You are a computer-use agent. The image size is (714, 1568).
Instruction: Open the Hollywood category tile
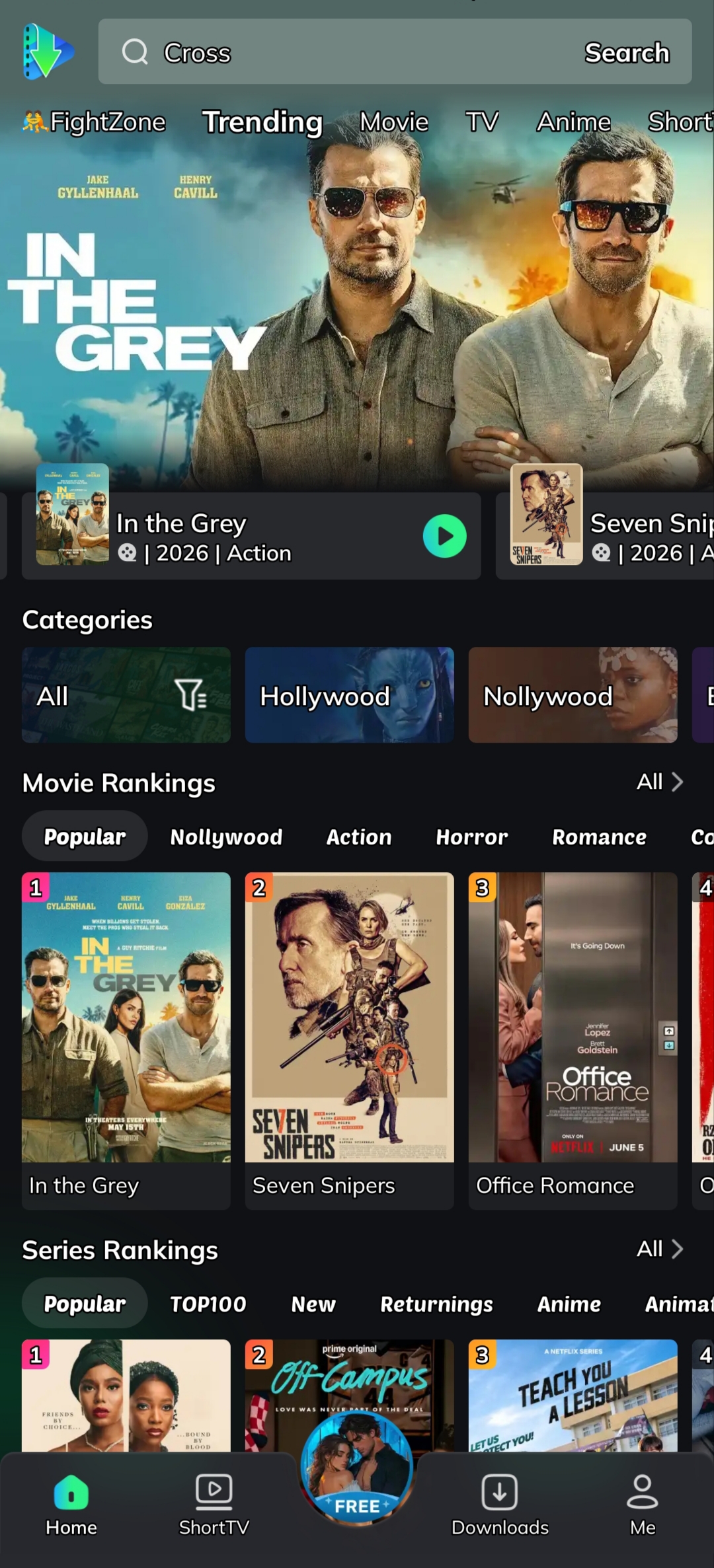[350, 695]
